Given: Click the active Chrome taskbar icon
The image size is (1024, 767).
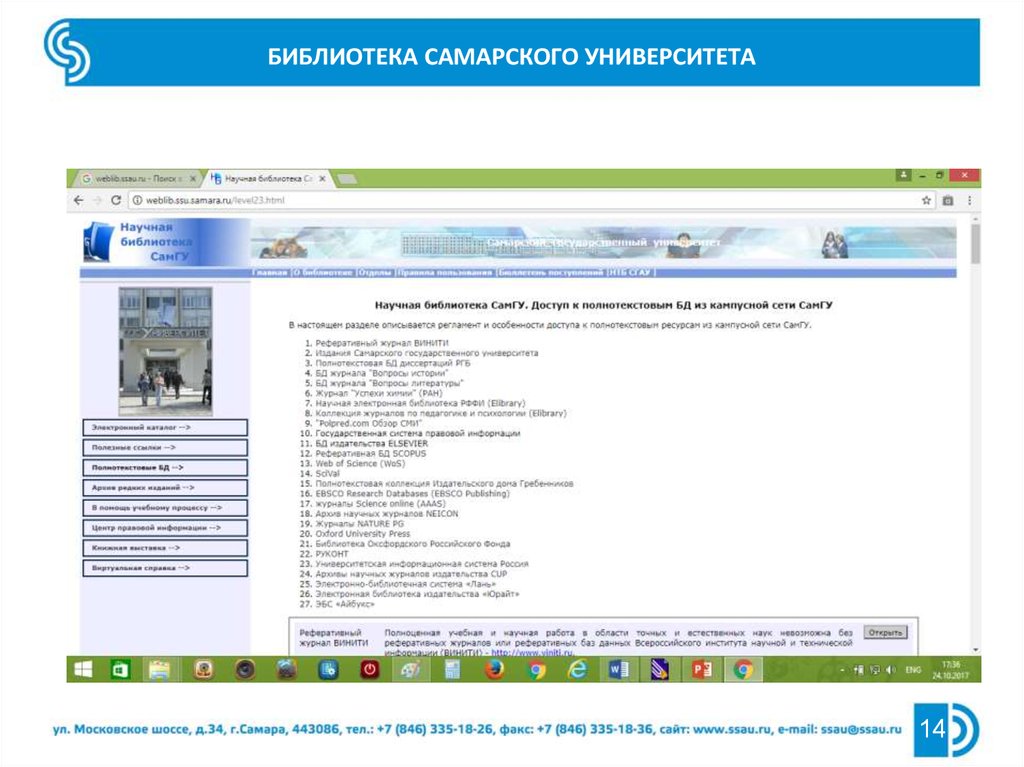Looking at the screenshot, I should click(x=743, y=670).
